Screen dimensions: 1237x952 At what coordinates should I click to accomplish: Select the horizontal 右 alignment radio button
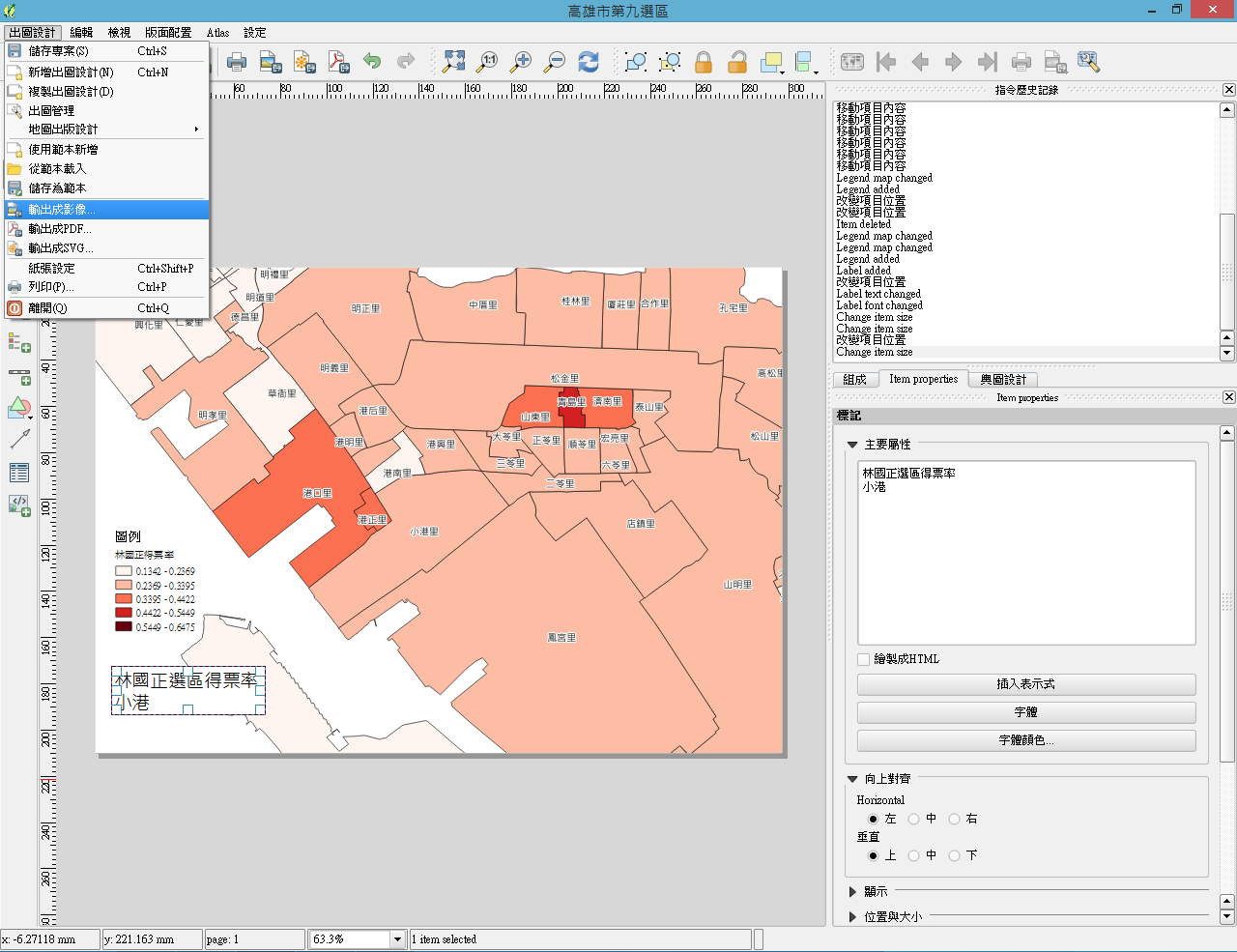(954, 819)
